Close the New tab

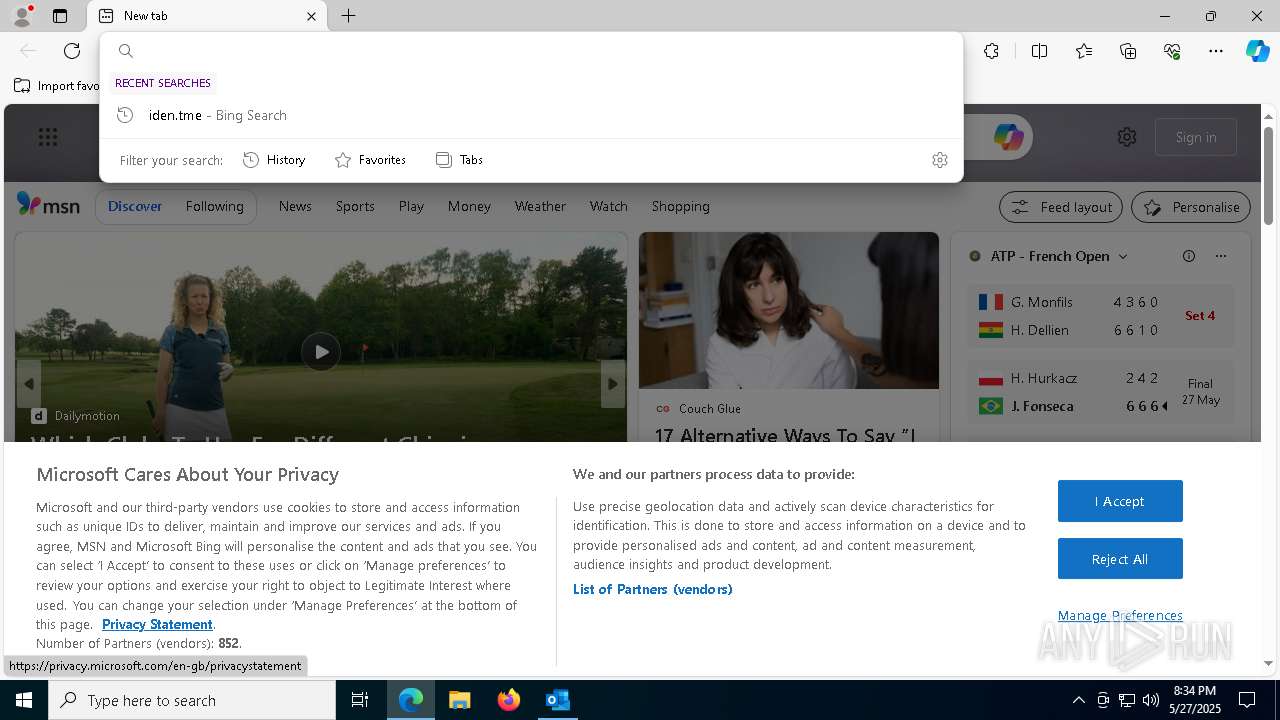click(x=311, y=16)
